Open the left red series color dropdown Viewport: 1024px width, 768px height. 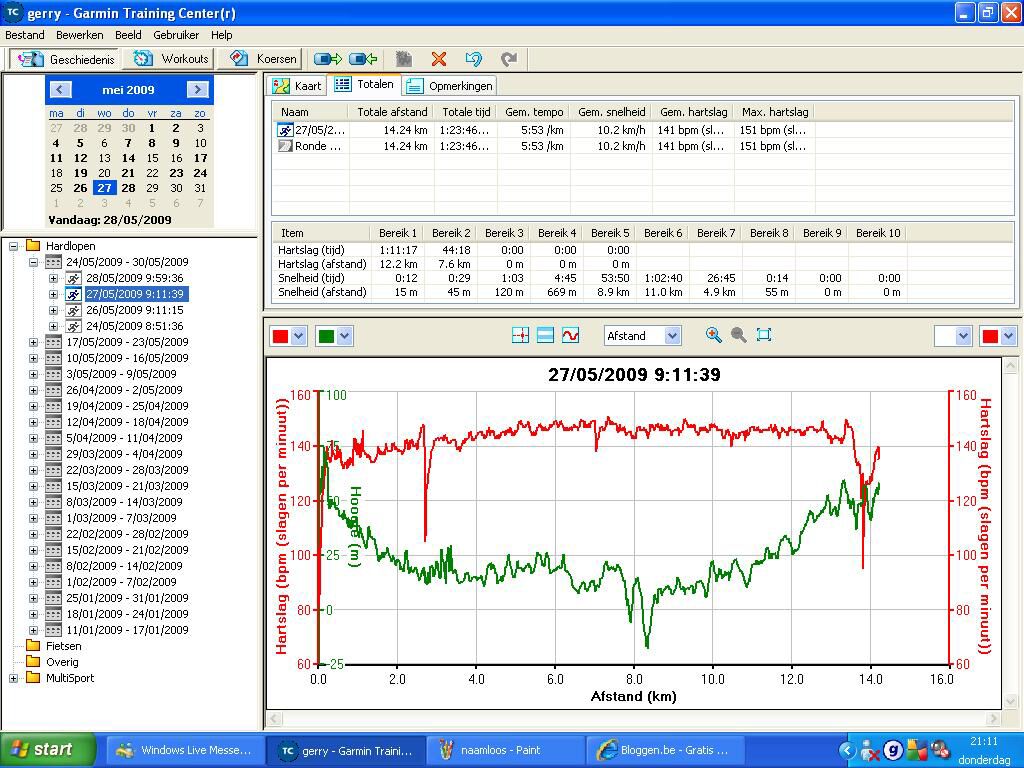click(x=288, y=336)
